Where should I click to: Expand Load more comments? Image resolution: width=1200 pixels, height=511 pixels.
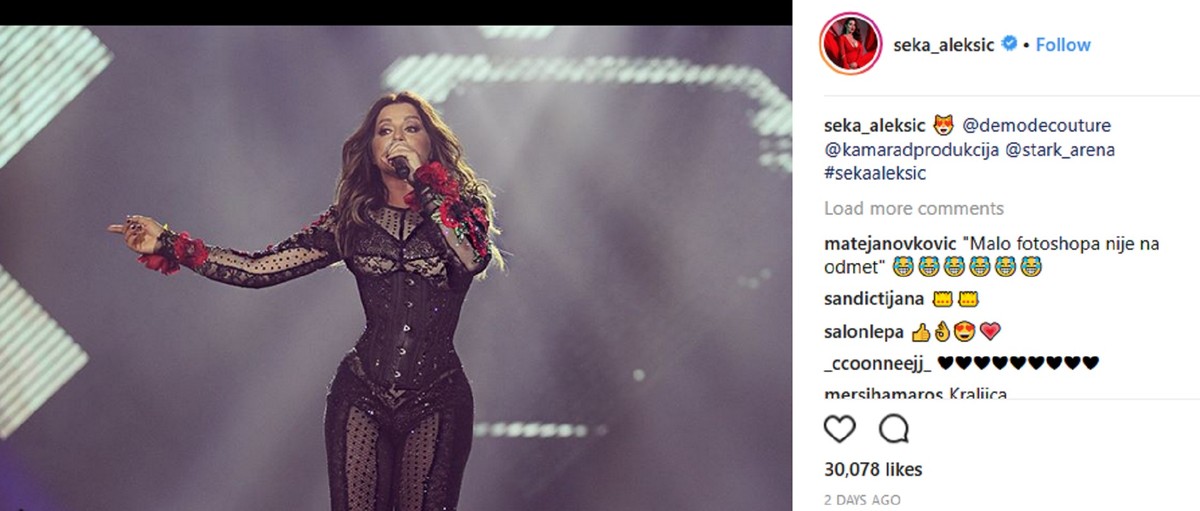pyautogui.click(x=914, y=209)
